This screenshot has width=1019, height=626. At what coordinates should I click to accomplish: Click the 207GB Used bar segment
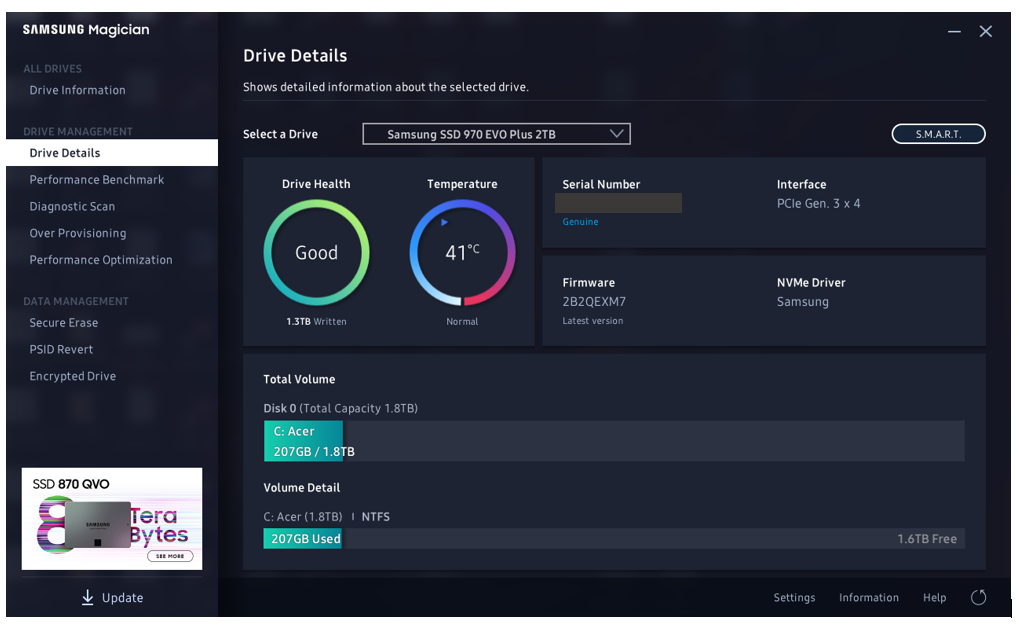(x=302, y=538)
